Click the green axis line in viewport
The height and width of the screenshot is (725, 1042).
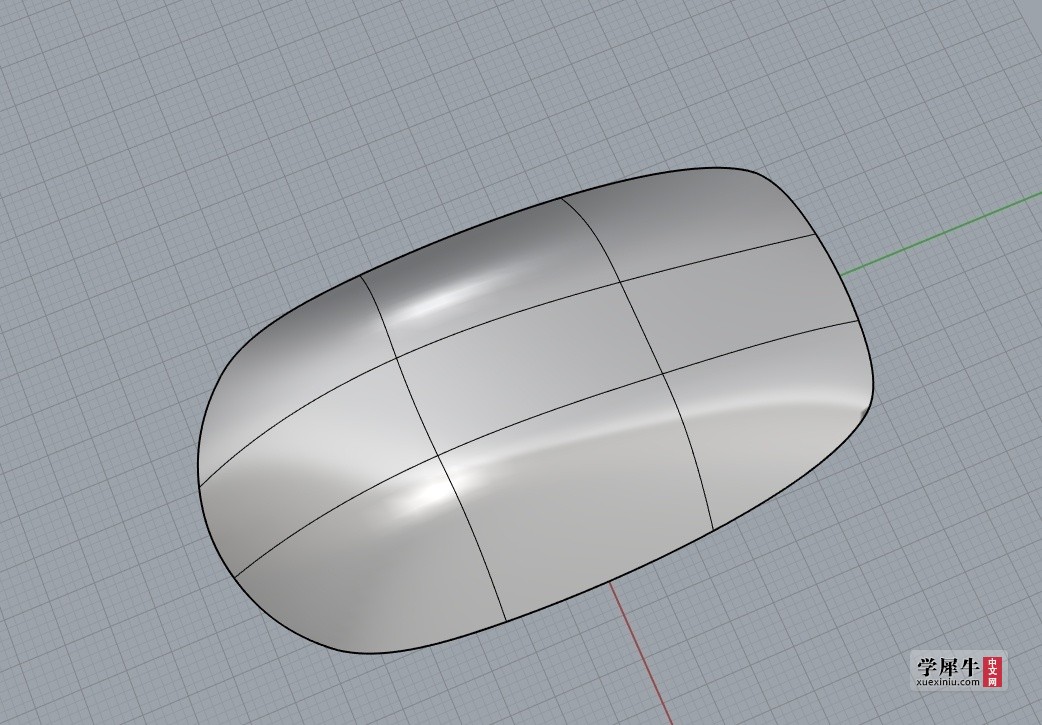click(941, 233)
